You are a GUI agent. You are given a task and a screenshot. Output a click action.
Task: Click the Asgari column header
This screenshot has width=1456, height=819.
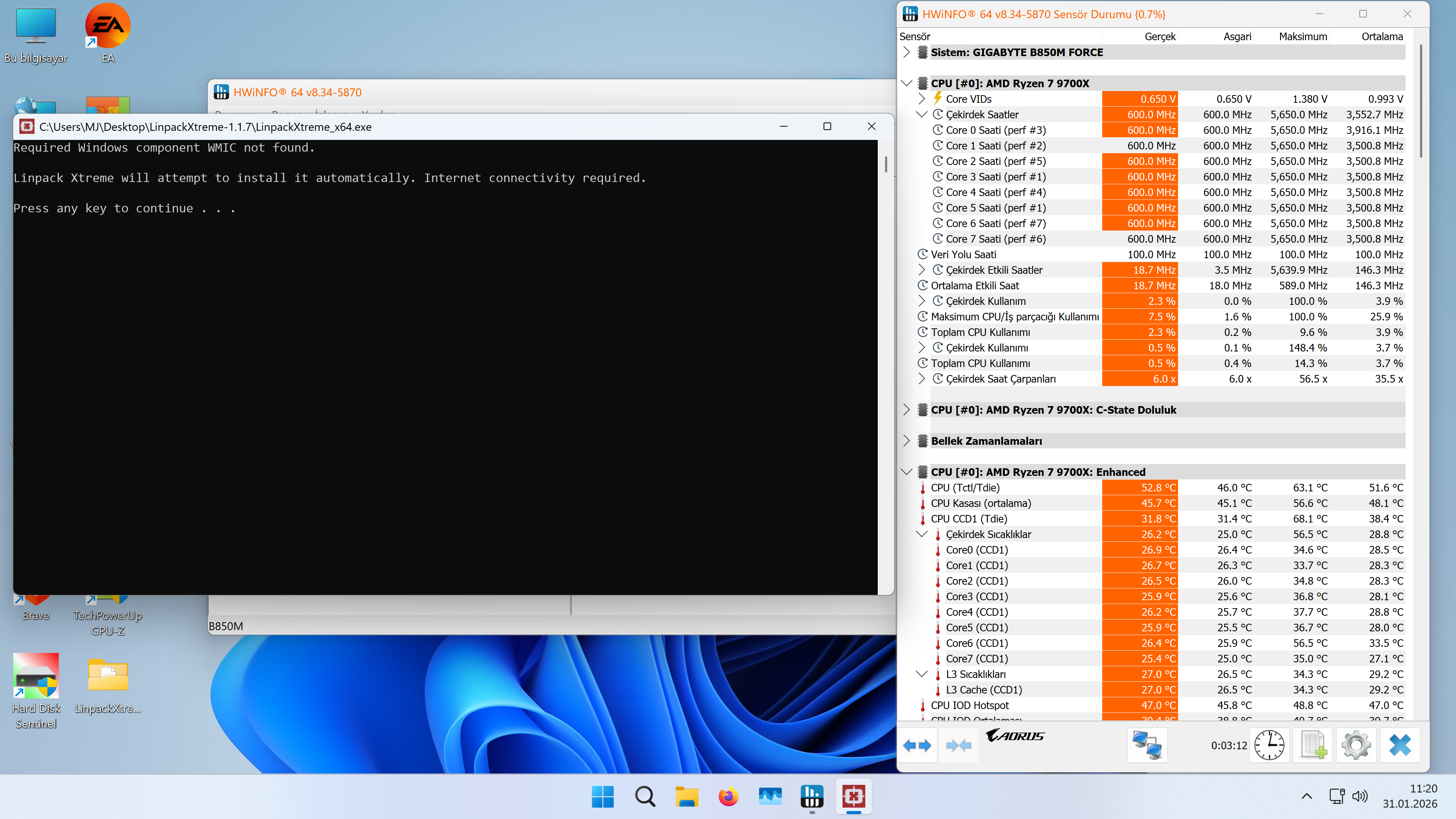coord(1216,37)
